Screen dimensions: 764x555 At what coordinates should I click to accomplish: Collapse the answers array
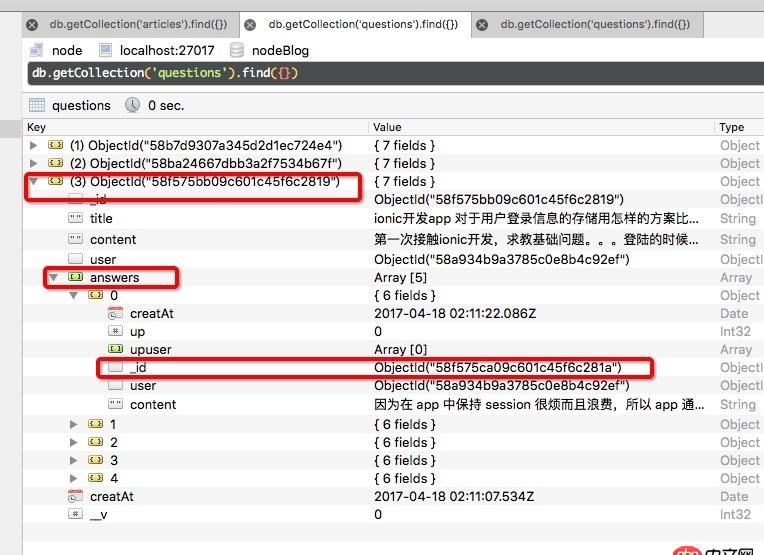coord(53,277)
